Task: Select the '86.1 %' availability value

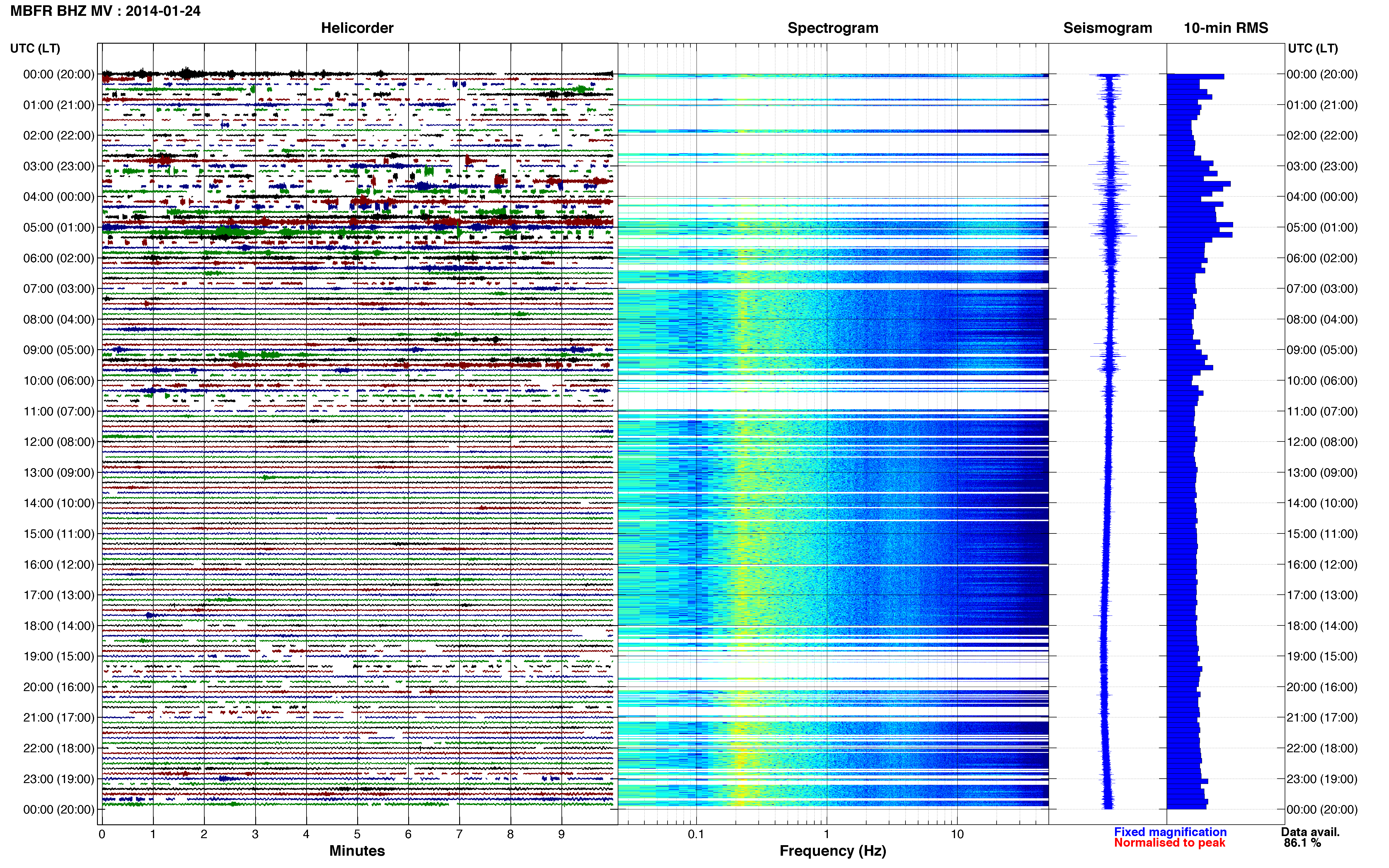Action: coord(1302,843)
